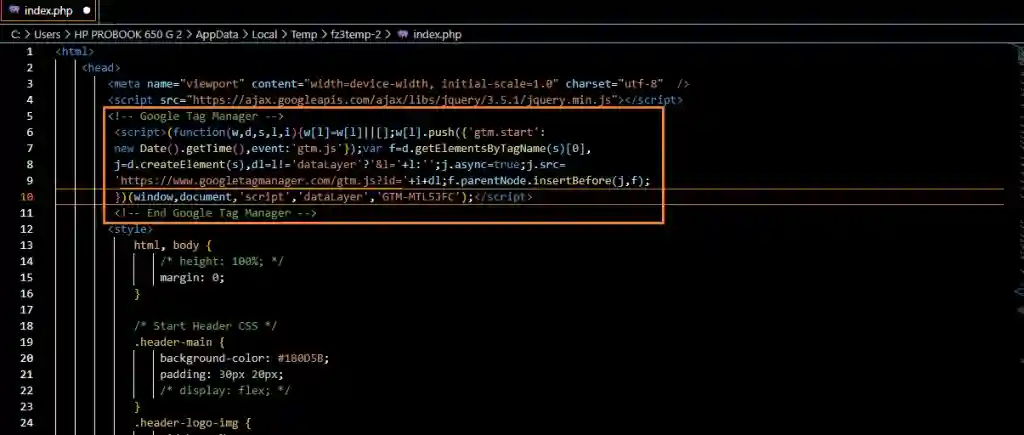The width and height of the screenshot is (1024, 435).
Task: Click the jquery.min.js script URL
Action: tap(403, 100)
